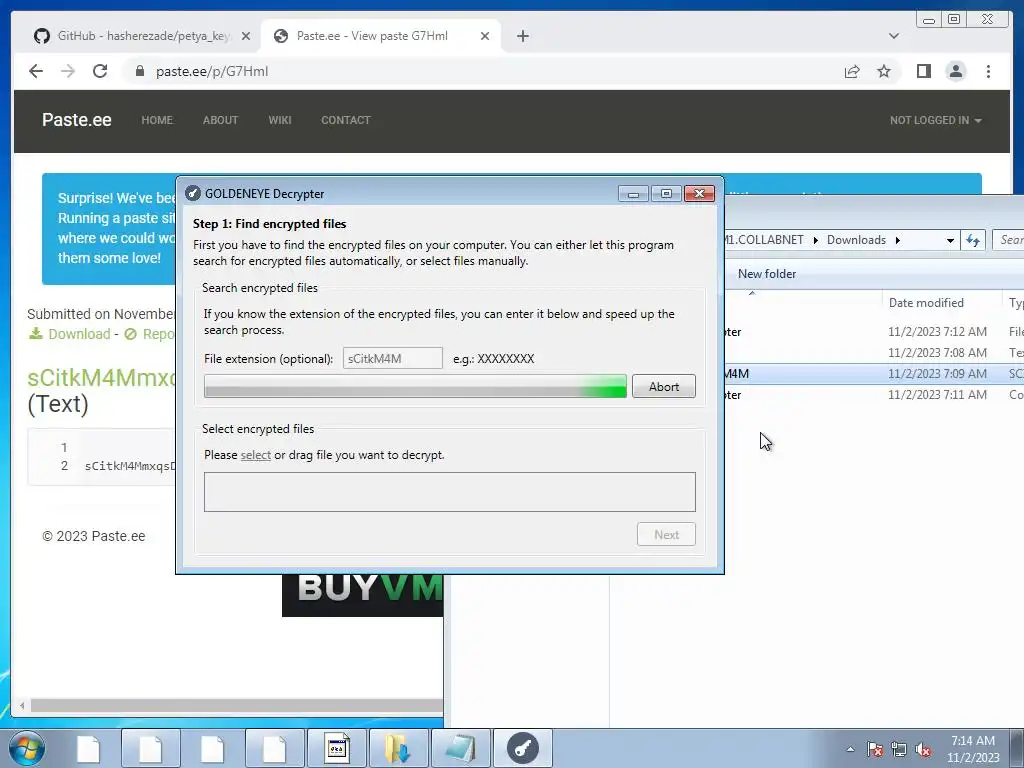1024x768 pixels.
Task: Open the Windows Start button
Action: click(x=27, y=748)
